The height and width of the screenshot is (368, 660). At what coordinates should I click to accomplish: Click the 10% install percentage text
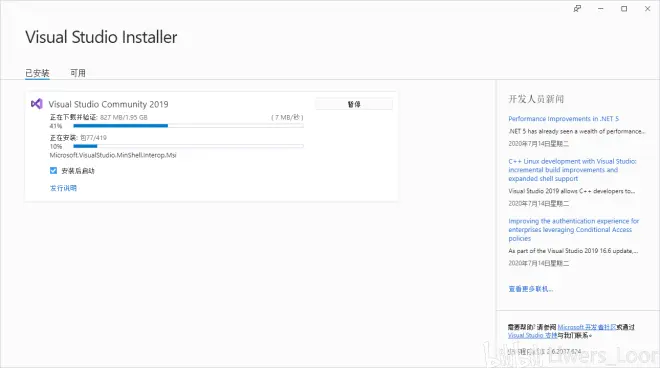click(x=56, y=146)
